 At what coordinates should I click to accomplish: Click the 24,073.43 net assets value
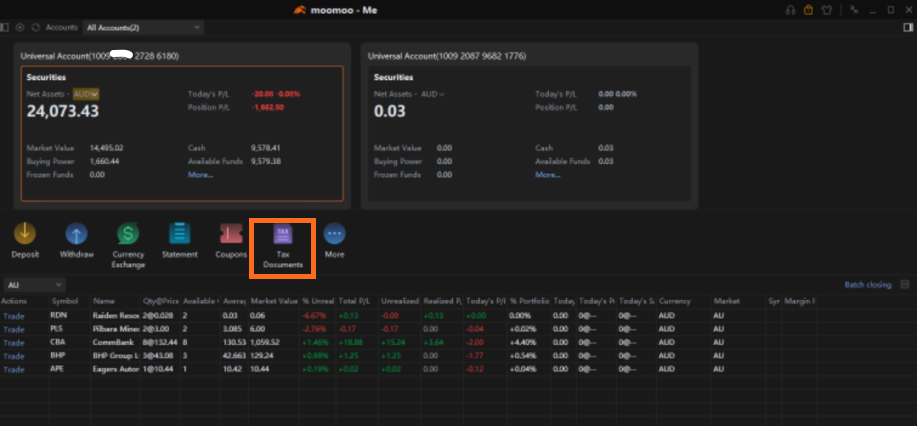63,111
